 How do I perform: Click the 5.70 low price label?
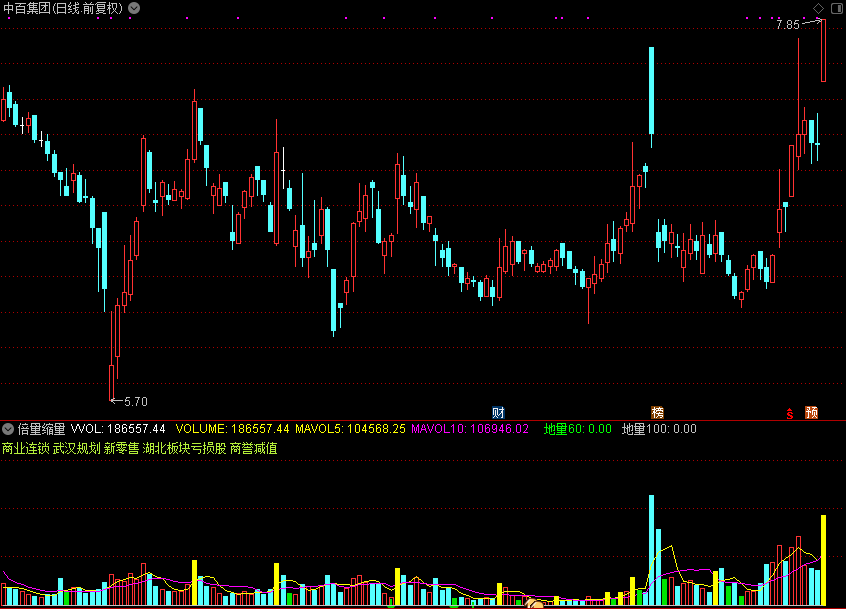pos(136,402)
